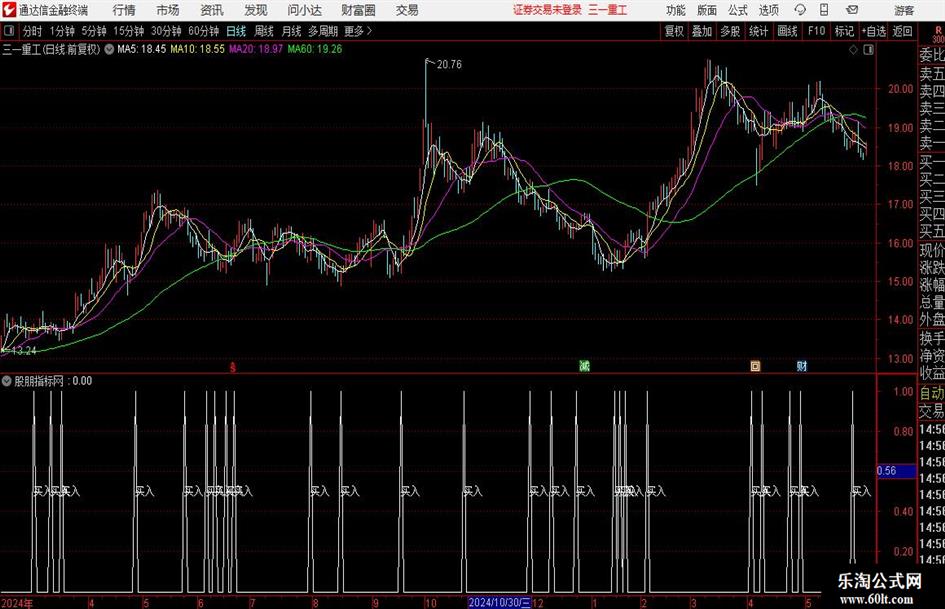Click the 叠加 overlay button
The image size is (945, 609).
pos(702,31)
